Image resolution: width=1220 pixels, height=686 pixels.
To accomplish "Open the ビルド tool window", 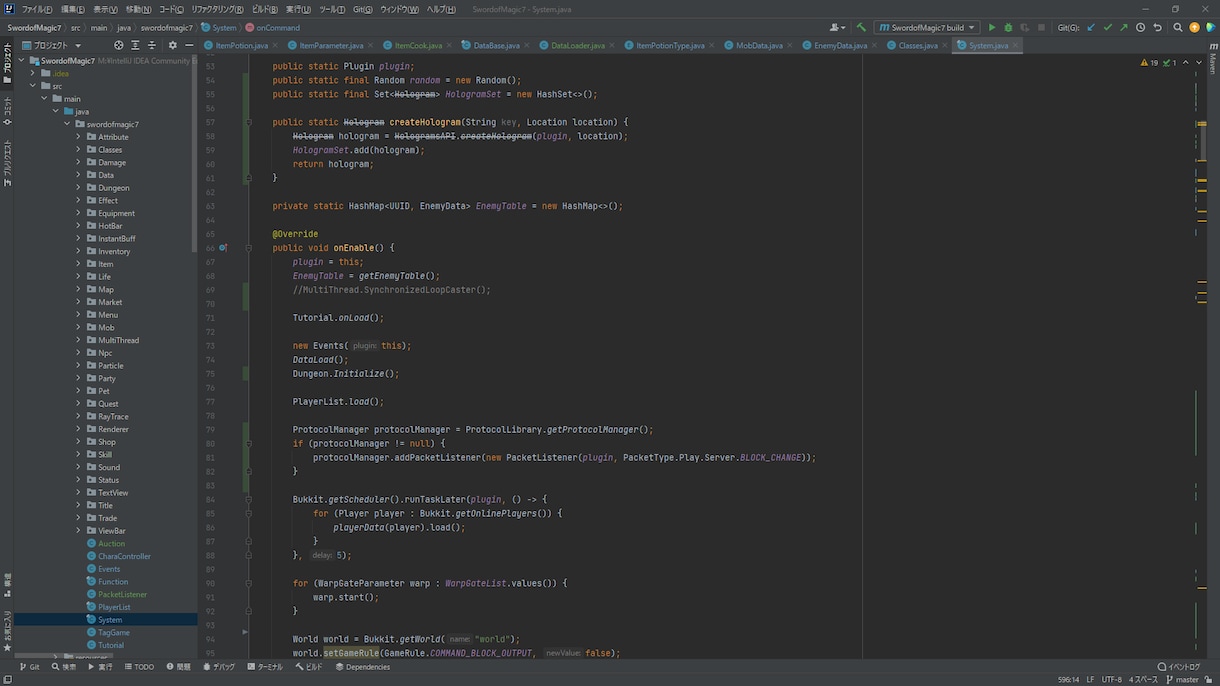I will click(x=309, y=667).
